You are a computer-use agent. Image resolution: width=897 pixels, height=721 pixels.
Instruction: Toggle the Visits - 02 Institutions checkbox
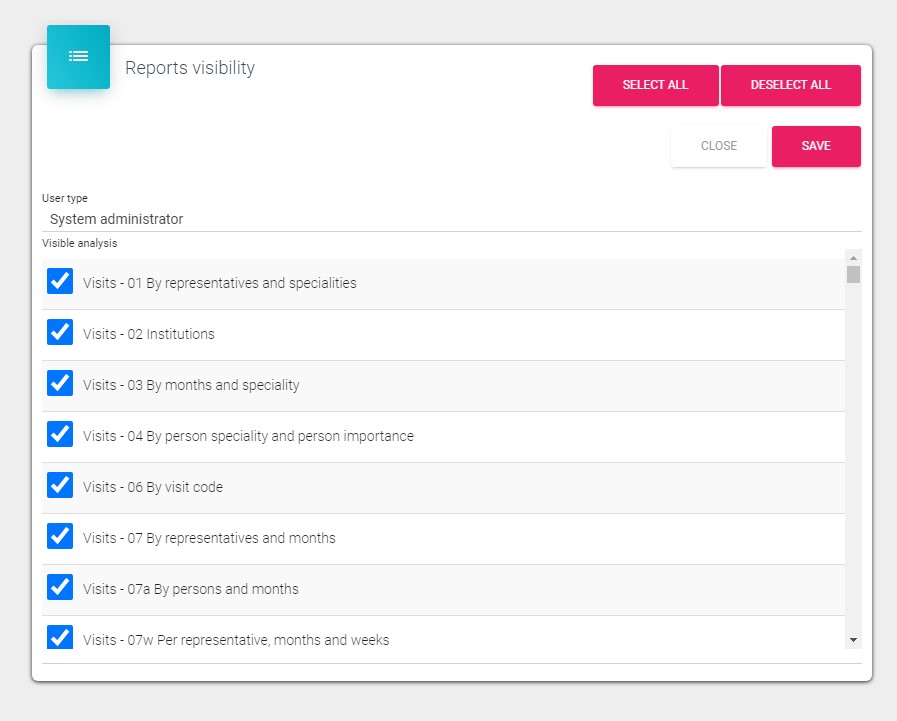tap(60, 333)
